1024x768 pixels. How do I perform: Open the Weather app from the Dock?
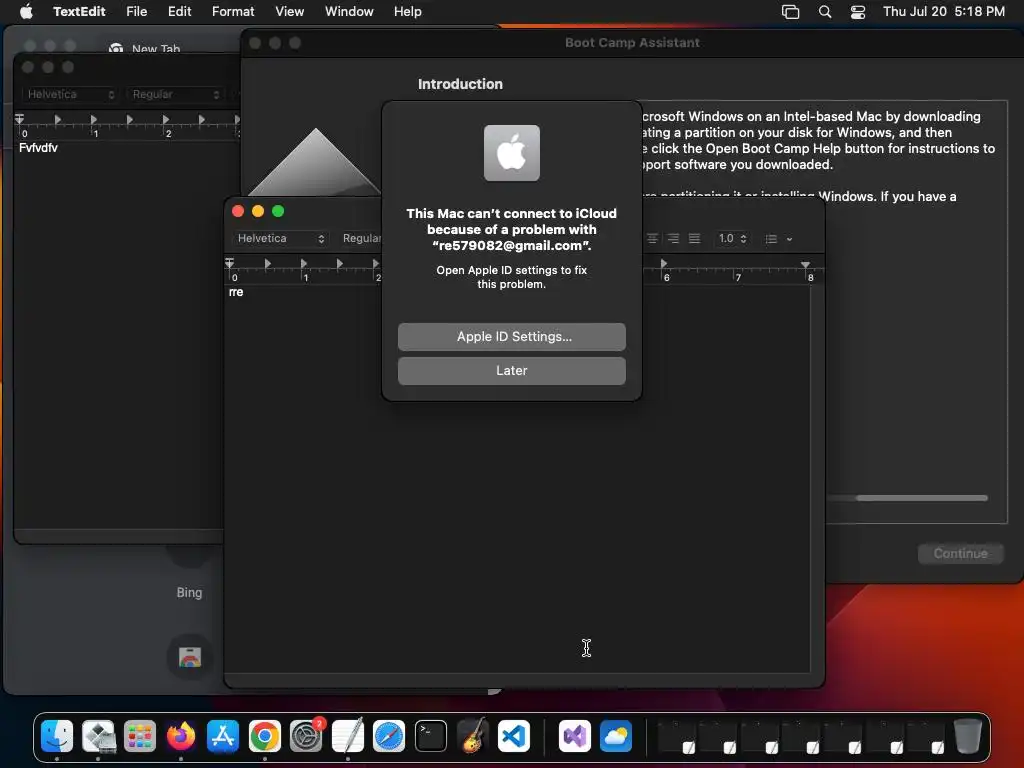(x=616, y=736)
